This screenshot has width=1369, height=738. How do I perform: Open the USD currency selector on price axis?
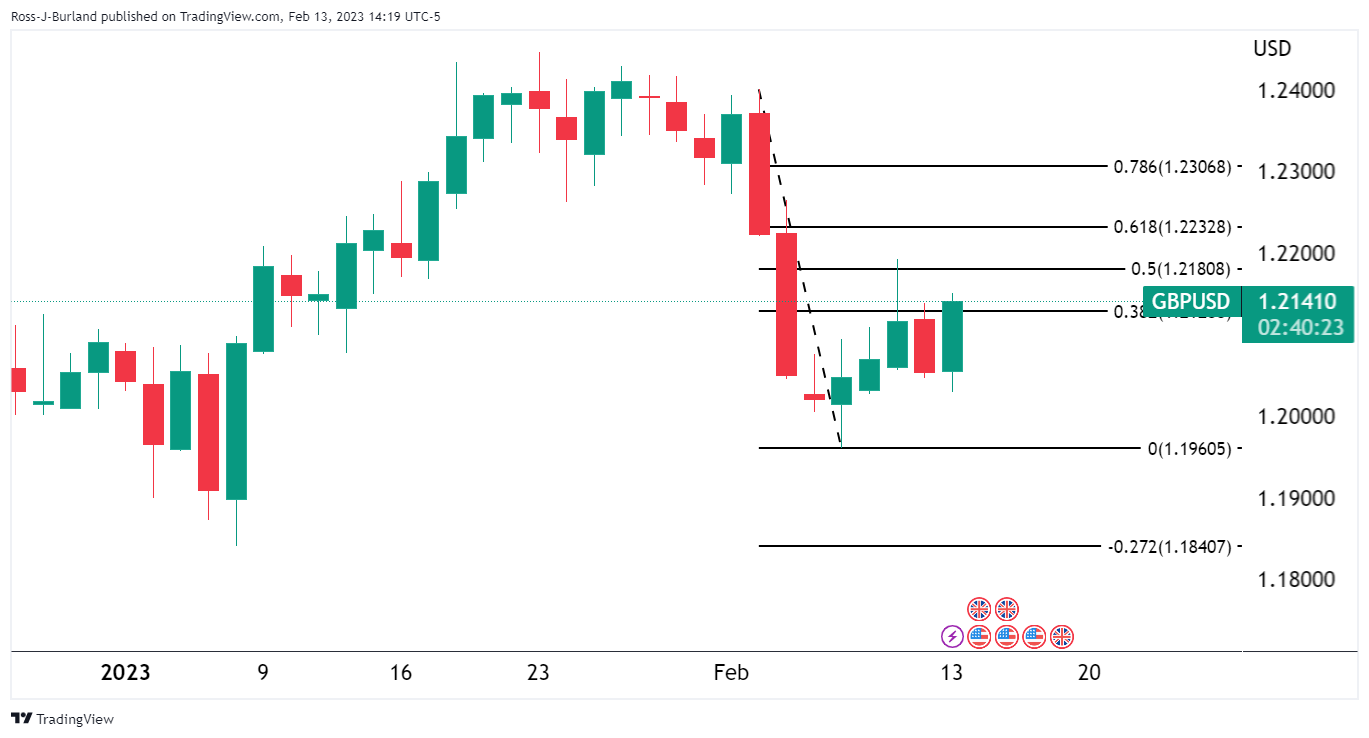coord(1271,48)
